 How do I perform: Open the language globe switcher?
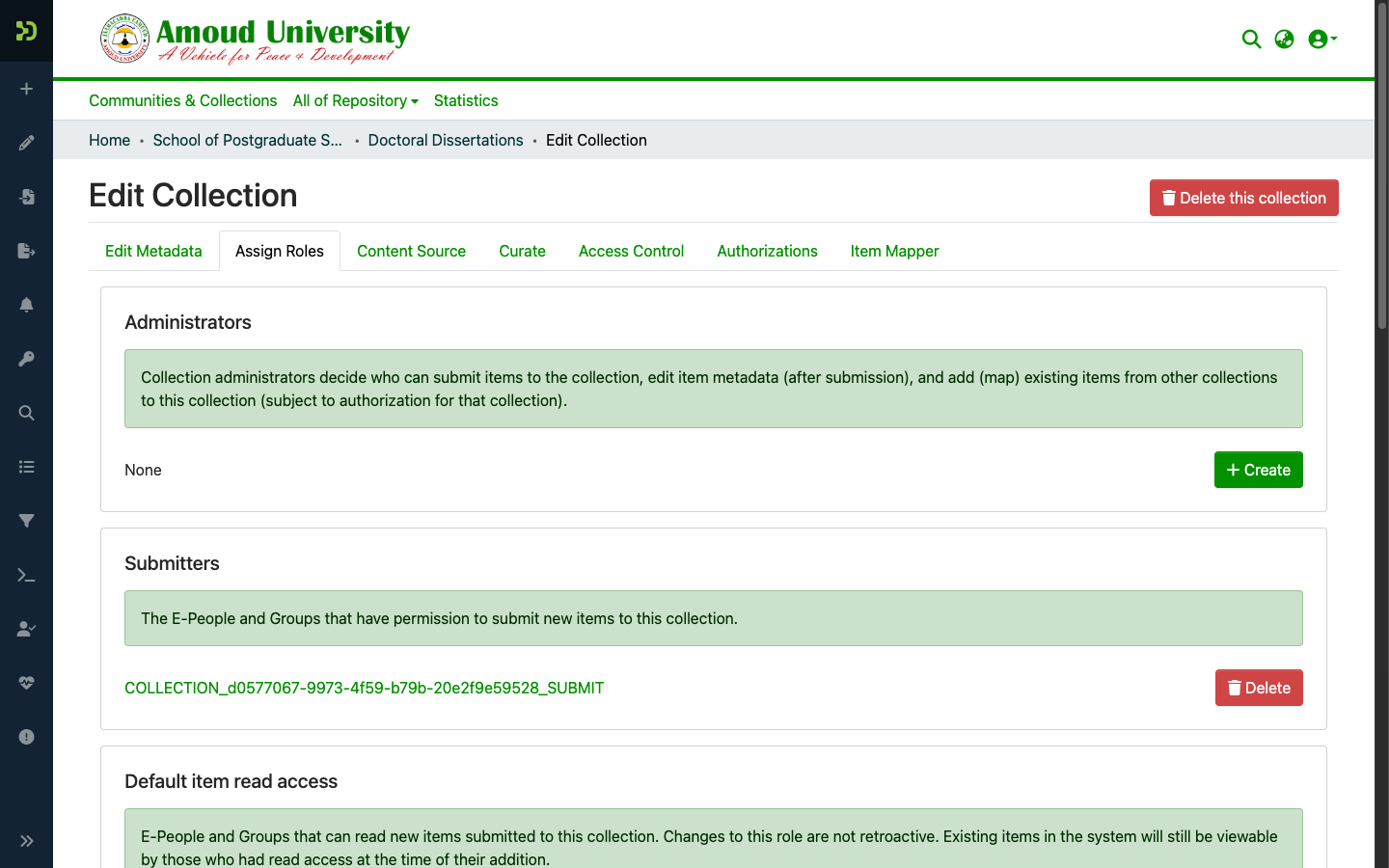click(1284, 39)
